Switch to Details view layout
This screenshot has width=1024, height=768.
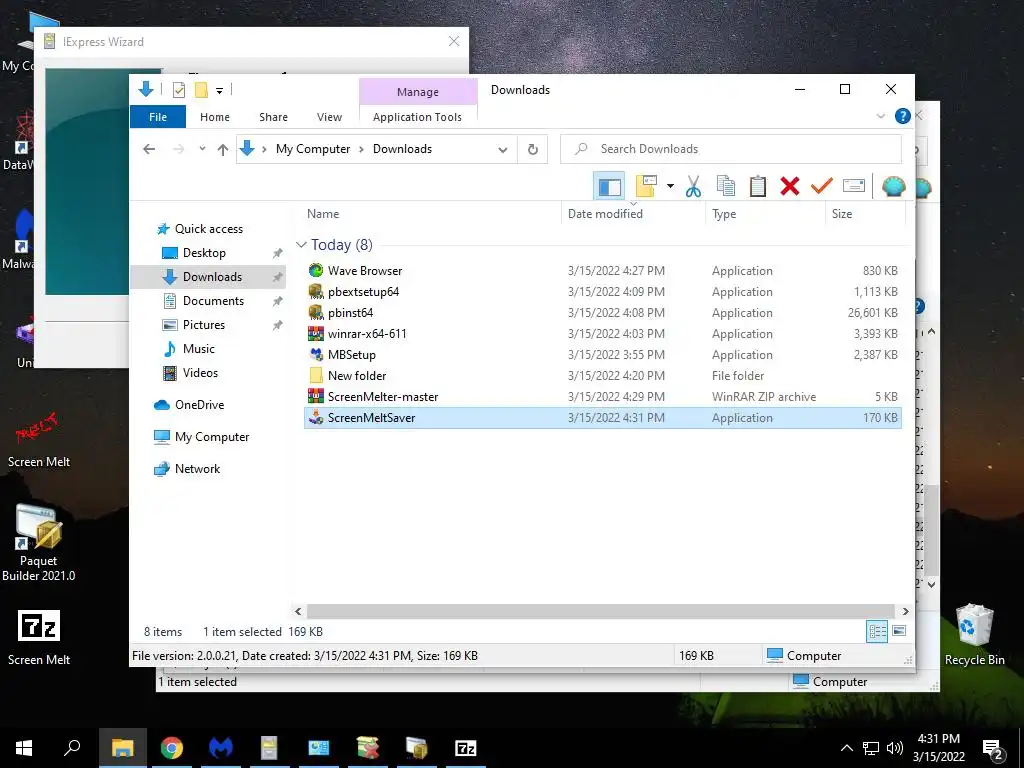pyautogui.click(x=877, y=631)
